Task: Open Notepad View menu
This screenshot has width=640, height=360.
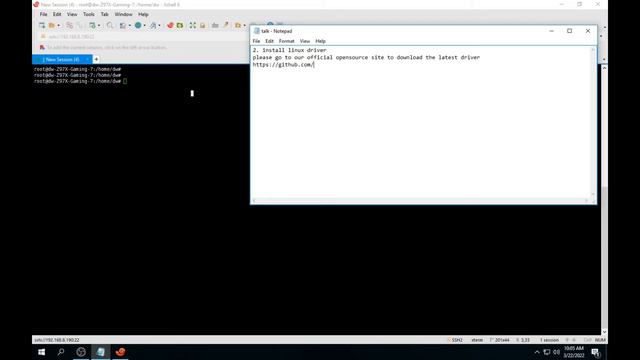Action: pos(305,41)
